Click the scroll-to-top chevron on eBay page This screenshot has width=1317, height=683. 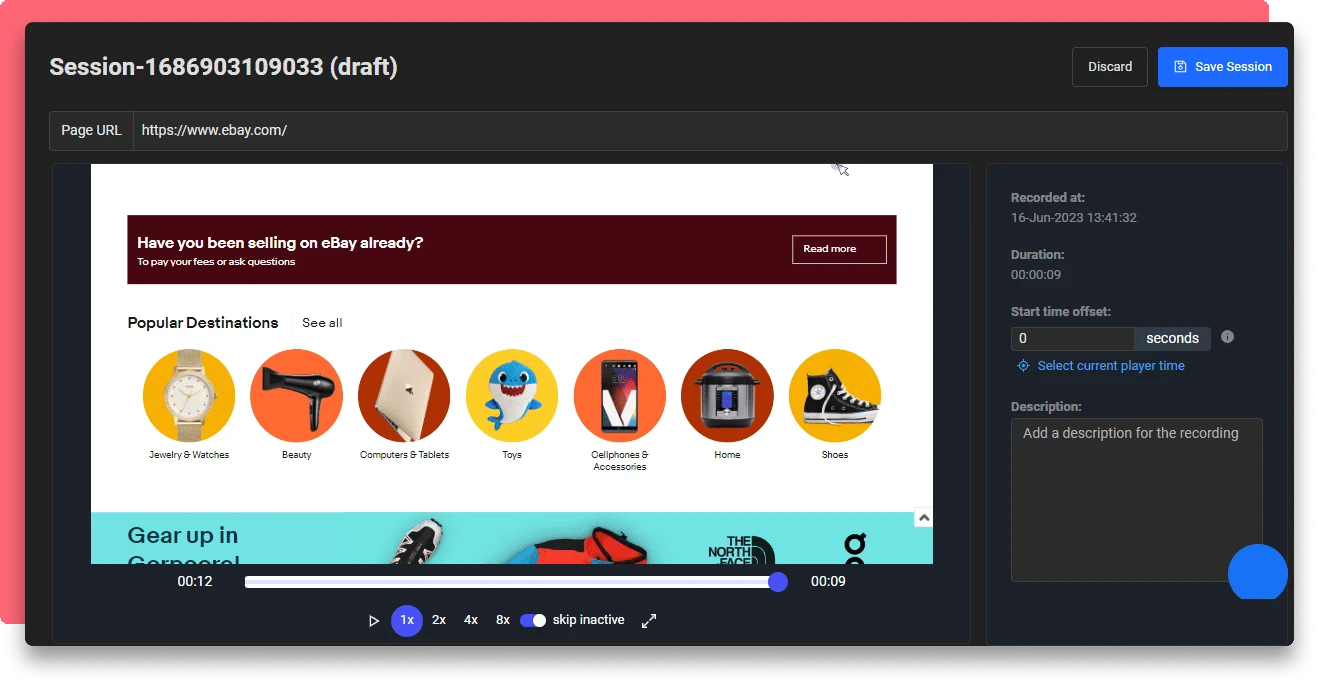click(x=924, y=518)
